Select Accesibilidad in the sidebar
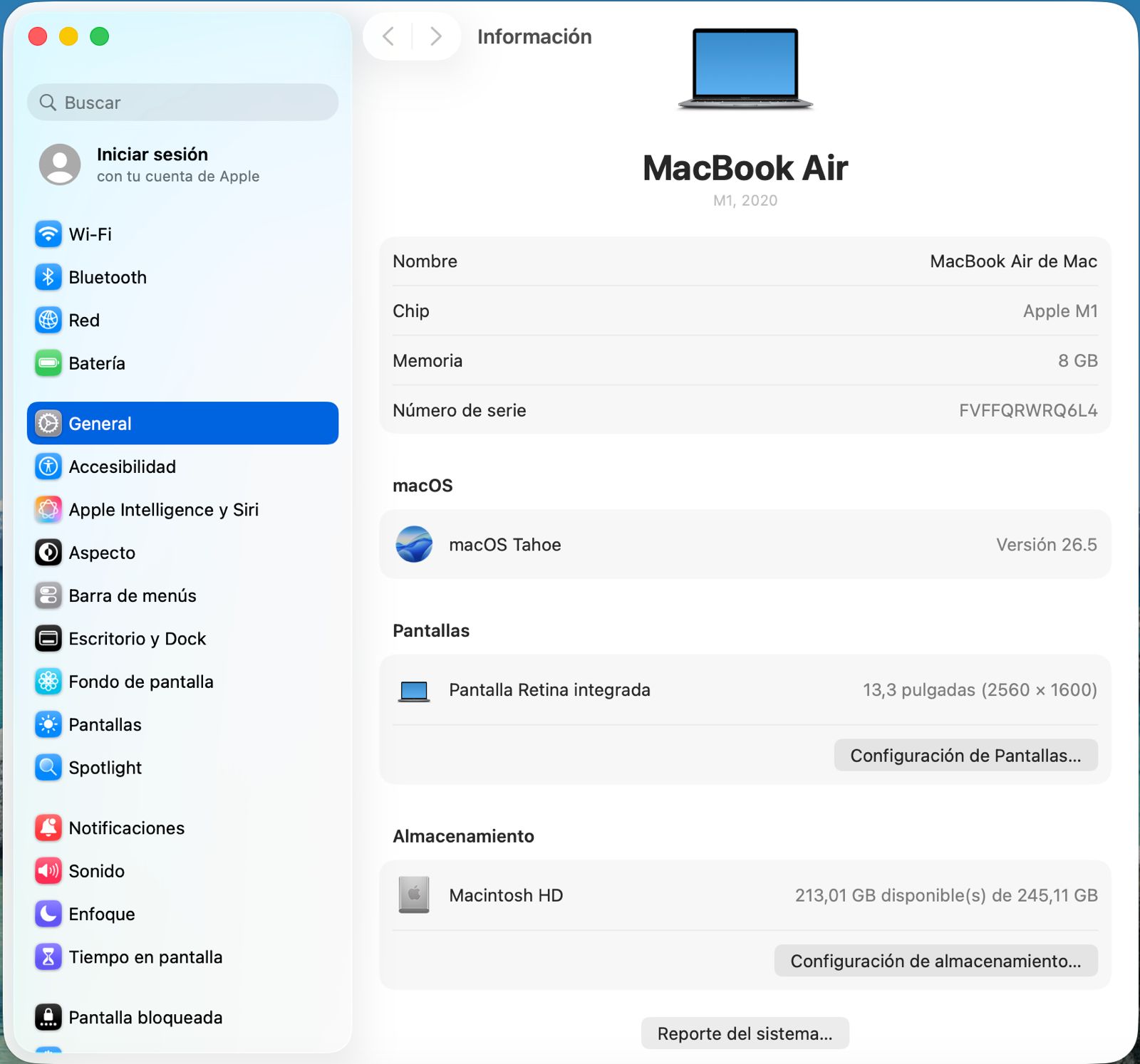 182,466
